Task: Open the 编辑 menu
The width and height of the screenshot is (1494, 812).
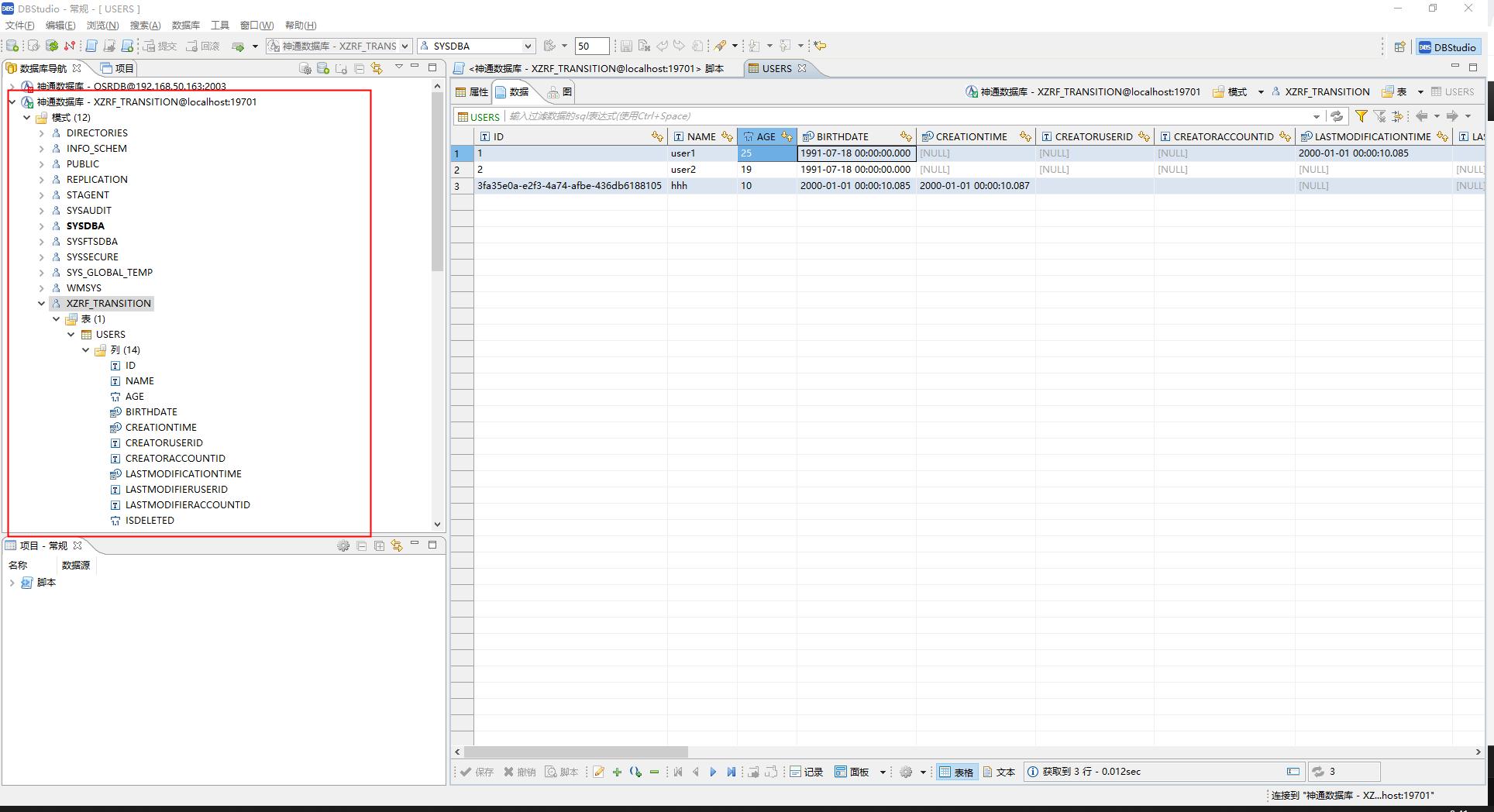Action: (60, 26)
